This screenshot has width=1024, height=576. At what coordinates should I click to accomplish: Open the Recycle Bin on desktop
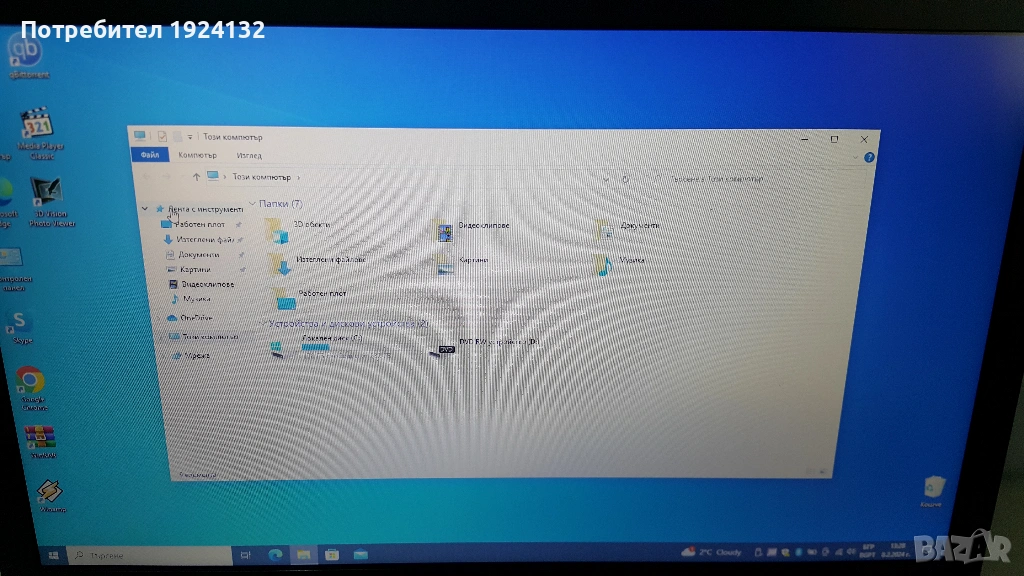(x=933, y=491)
